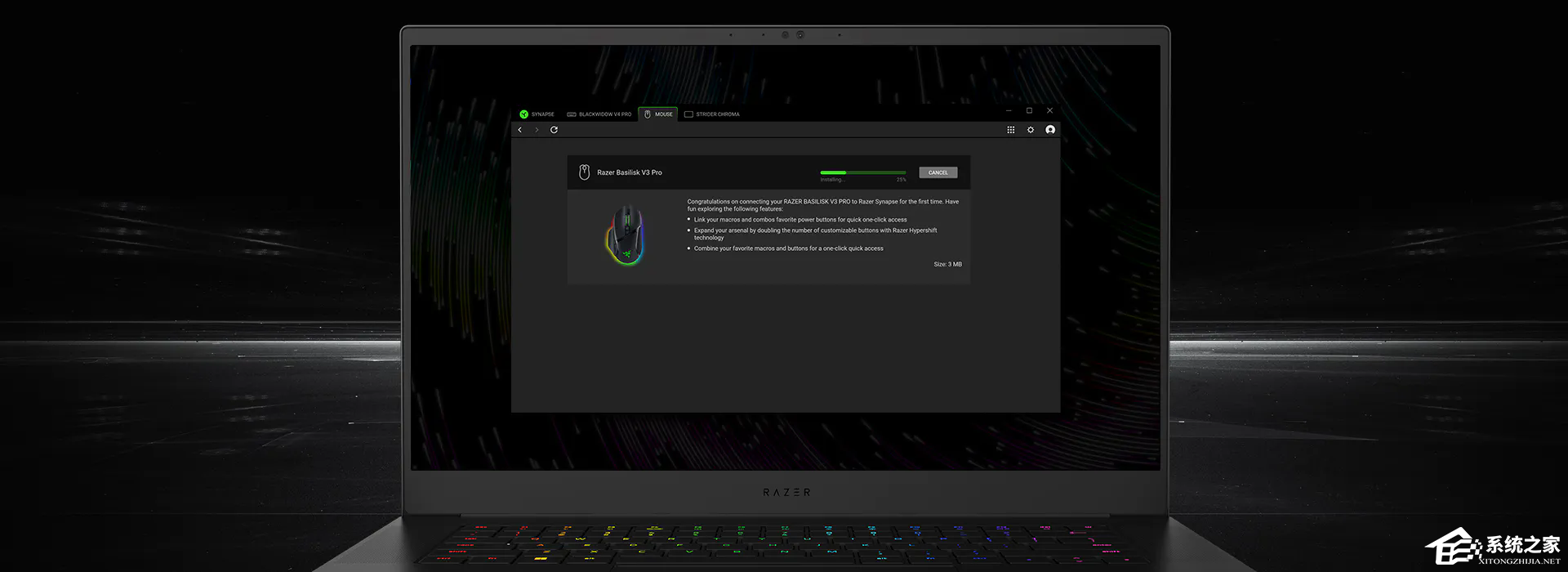The height and width of the screenshot is (572, 1568).
Task: Open the Synapse tab
Action: tap(537, 114)
